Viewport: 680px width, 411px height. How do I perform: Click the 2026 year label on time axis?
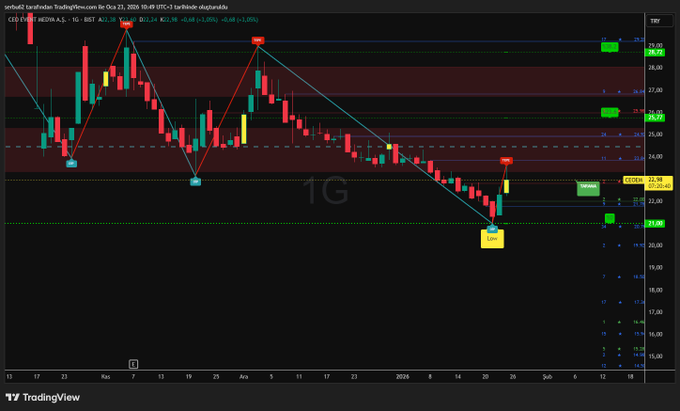pyautogui.click(x=402, y=377)
